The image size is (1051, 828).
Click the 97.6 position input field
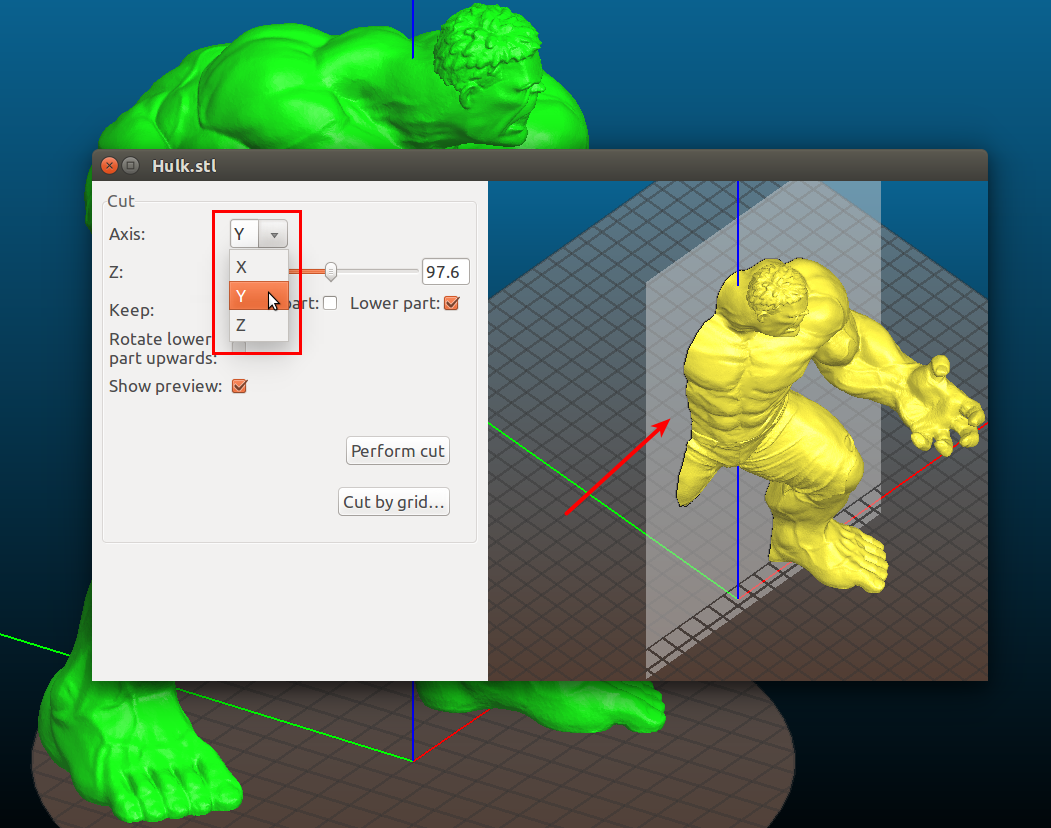445,272
